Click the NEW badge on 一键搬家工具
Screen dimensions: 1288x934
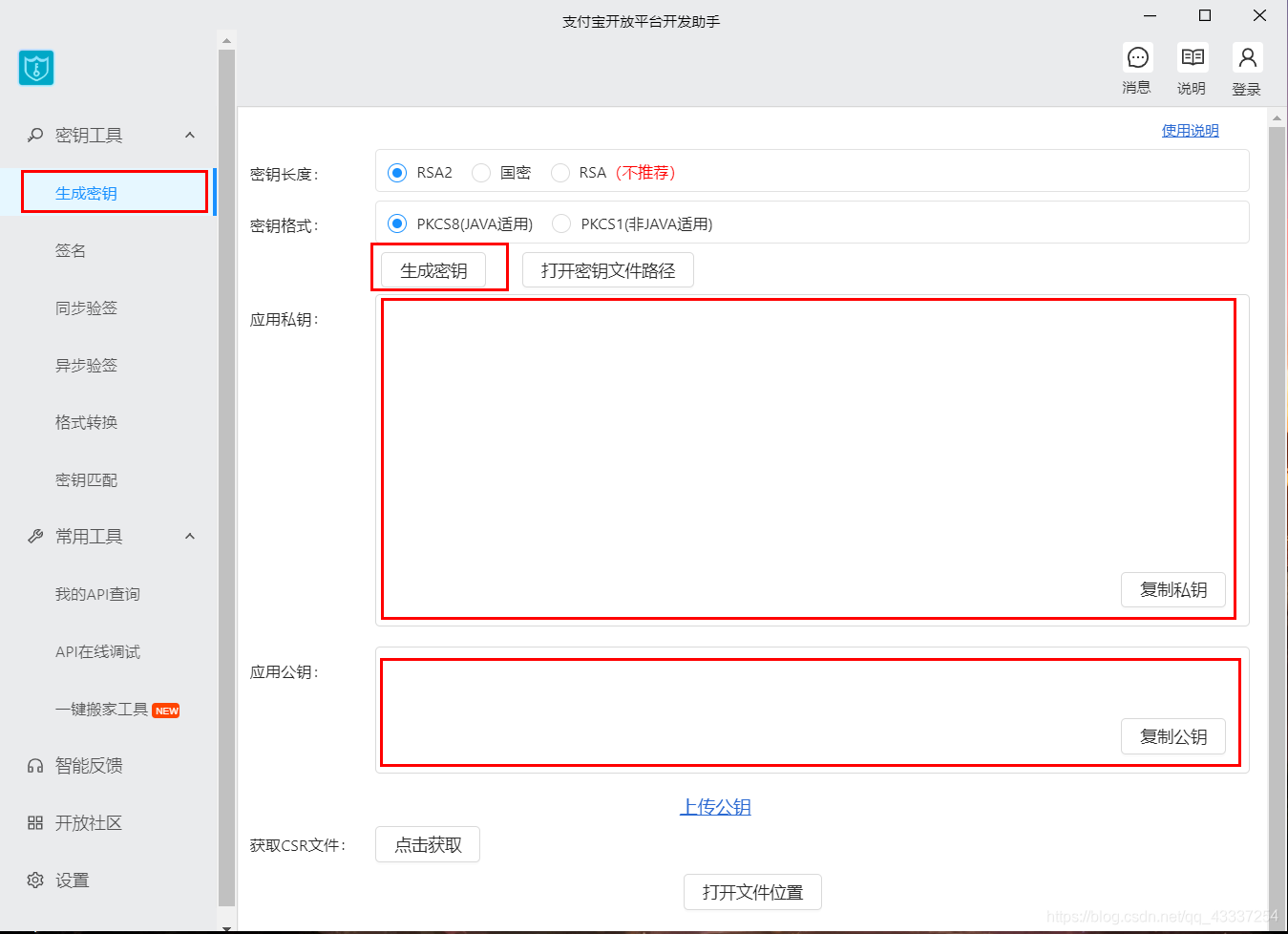tap(166, 711)
